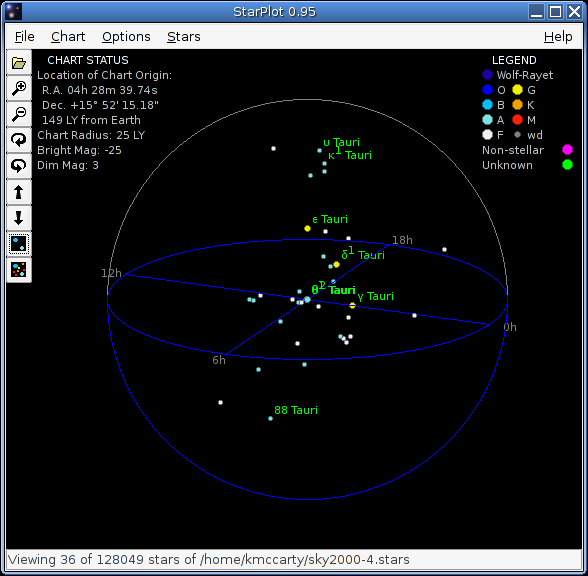Open the Help menu
Image resolution: width=588 pixels, height=576 pixels.
click(x=558, y=36)
